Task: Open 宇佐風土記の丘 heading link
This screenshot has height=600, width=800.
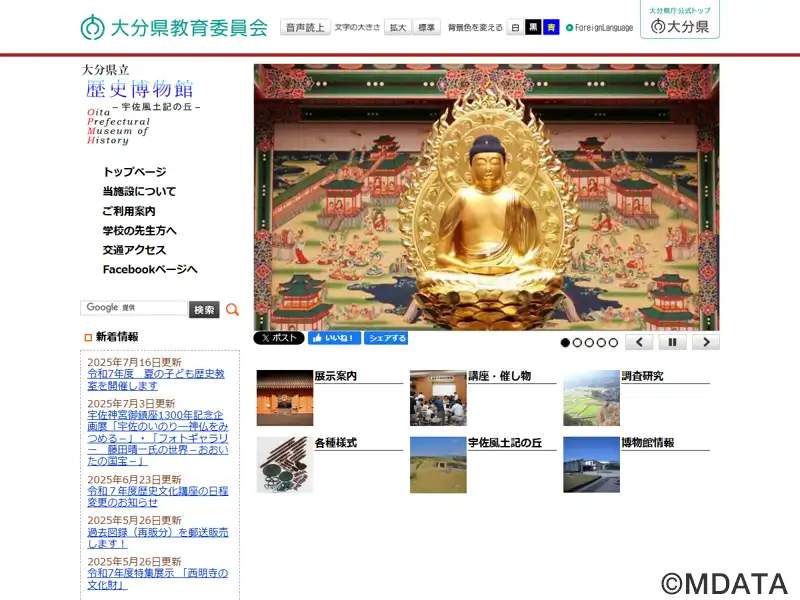Action: point(505,443)
